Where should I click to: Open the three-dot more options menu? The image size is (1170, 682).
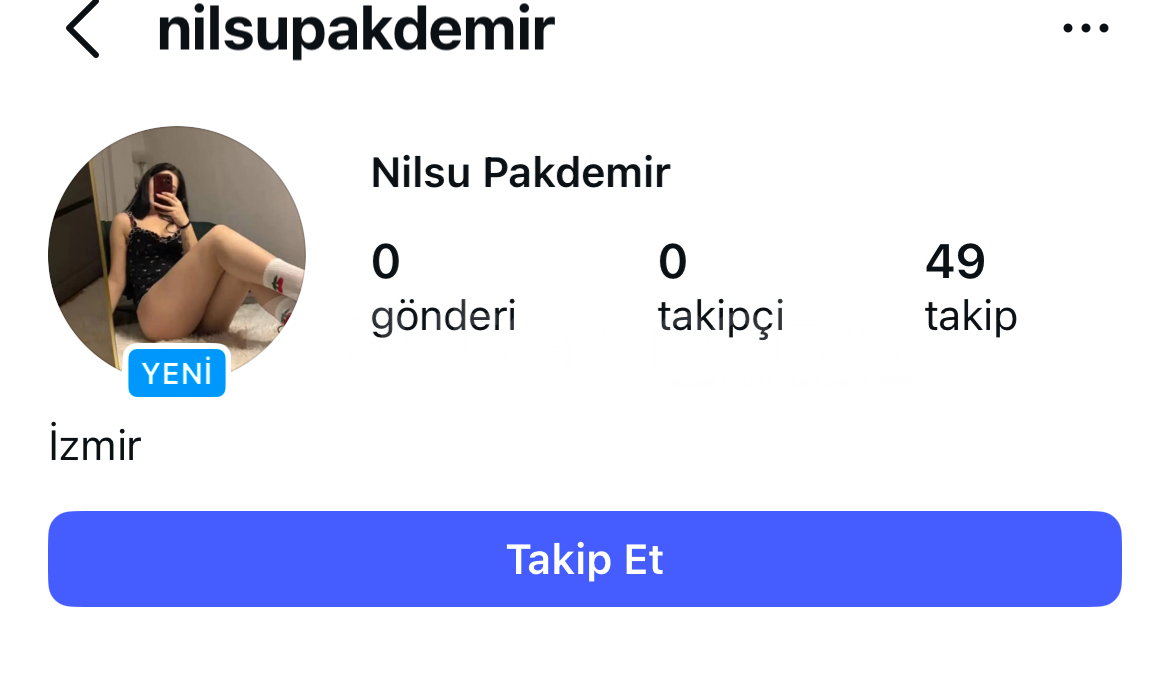pos(1086,29)
